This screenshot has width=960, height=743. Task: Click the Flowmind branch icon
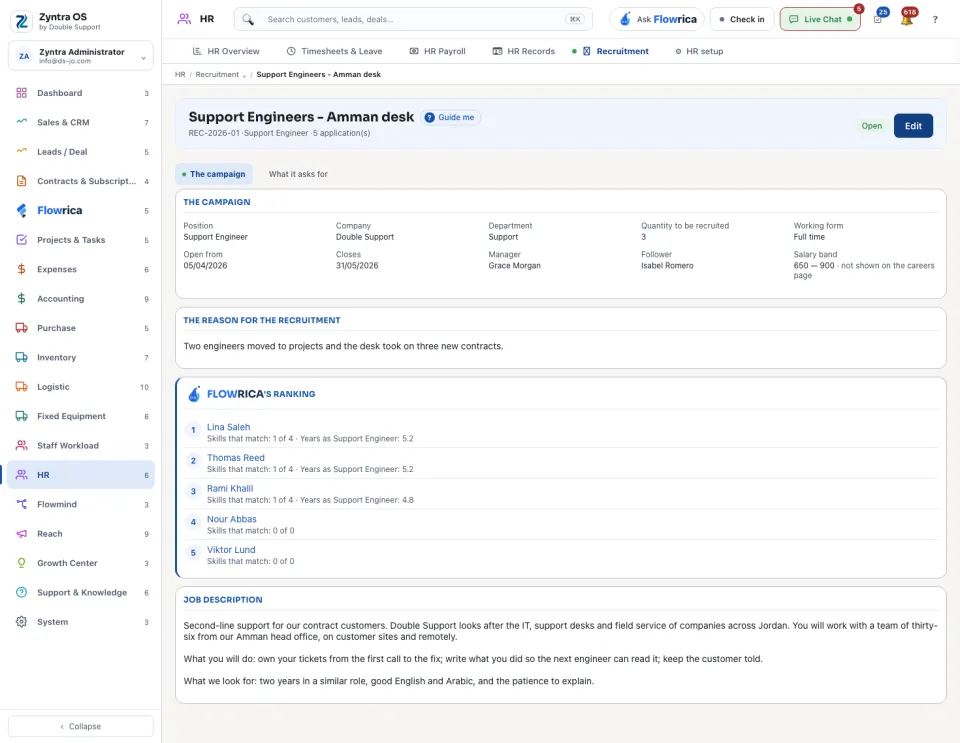tap(21, 504)
